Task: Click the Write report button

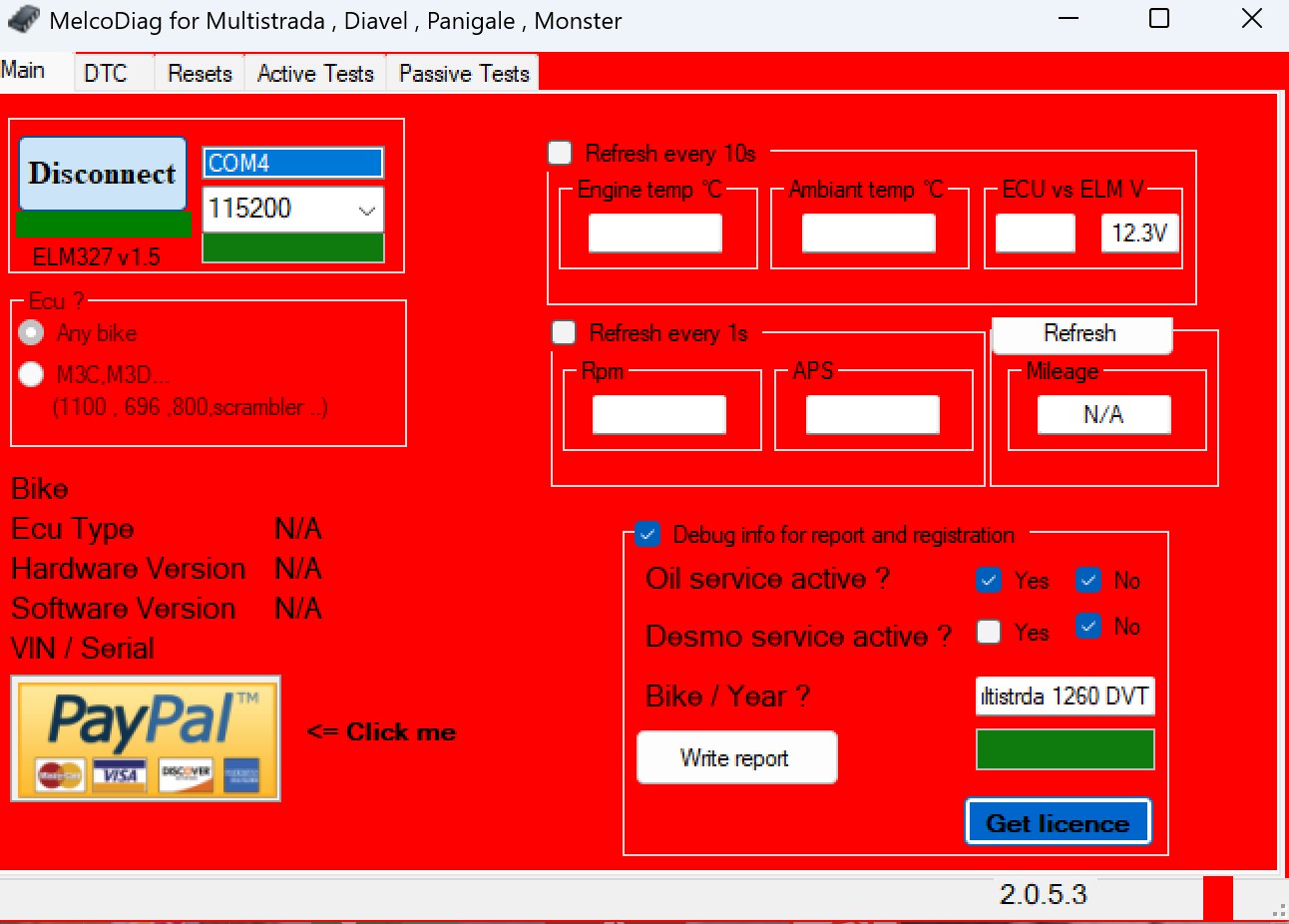Action: pos(736,758)
